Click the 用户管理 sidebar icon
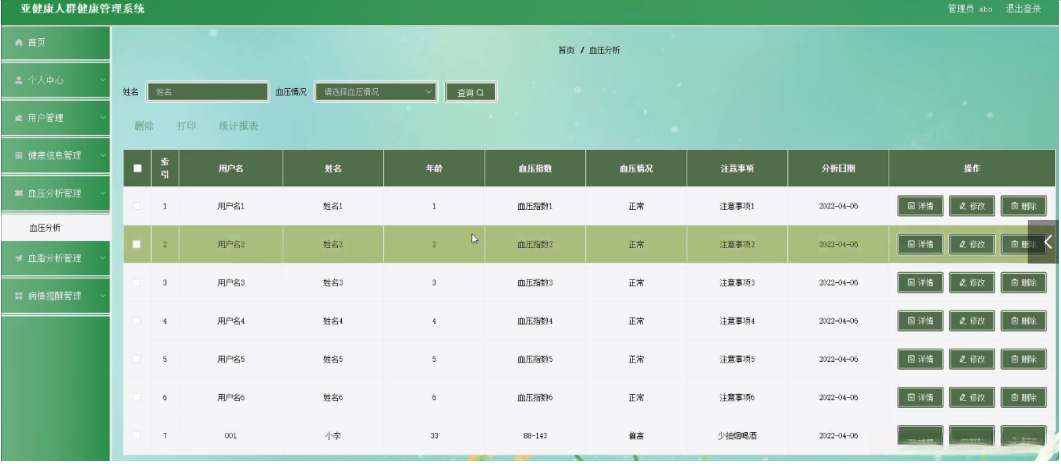 [19, 118]
